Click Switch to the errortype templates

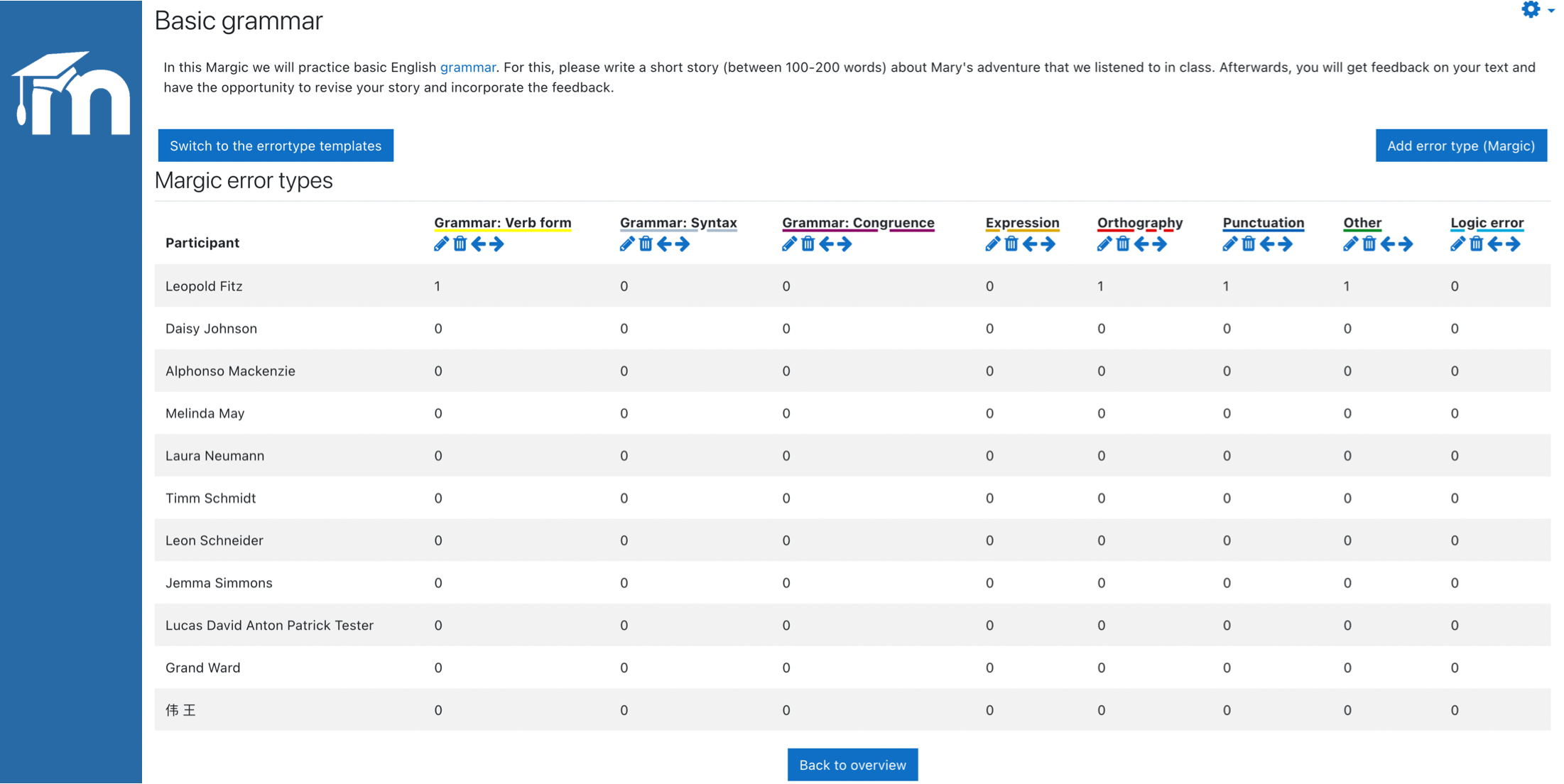tap(276, 146)
